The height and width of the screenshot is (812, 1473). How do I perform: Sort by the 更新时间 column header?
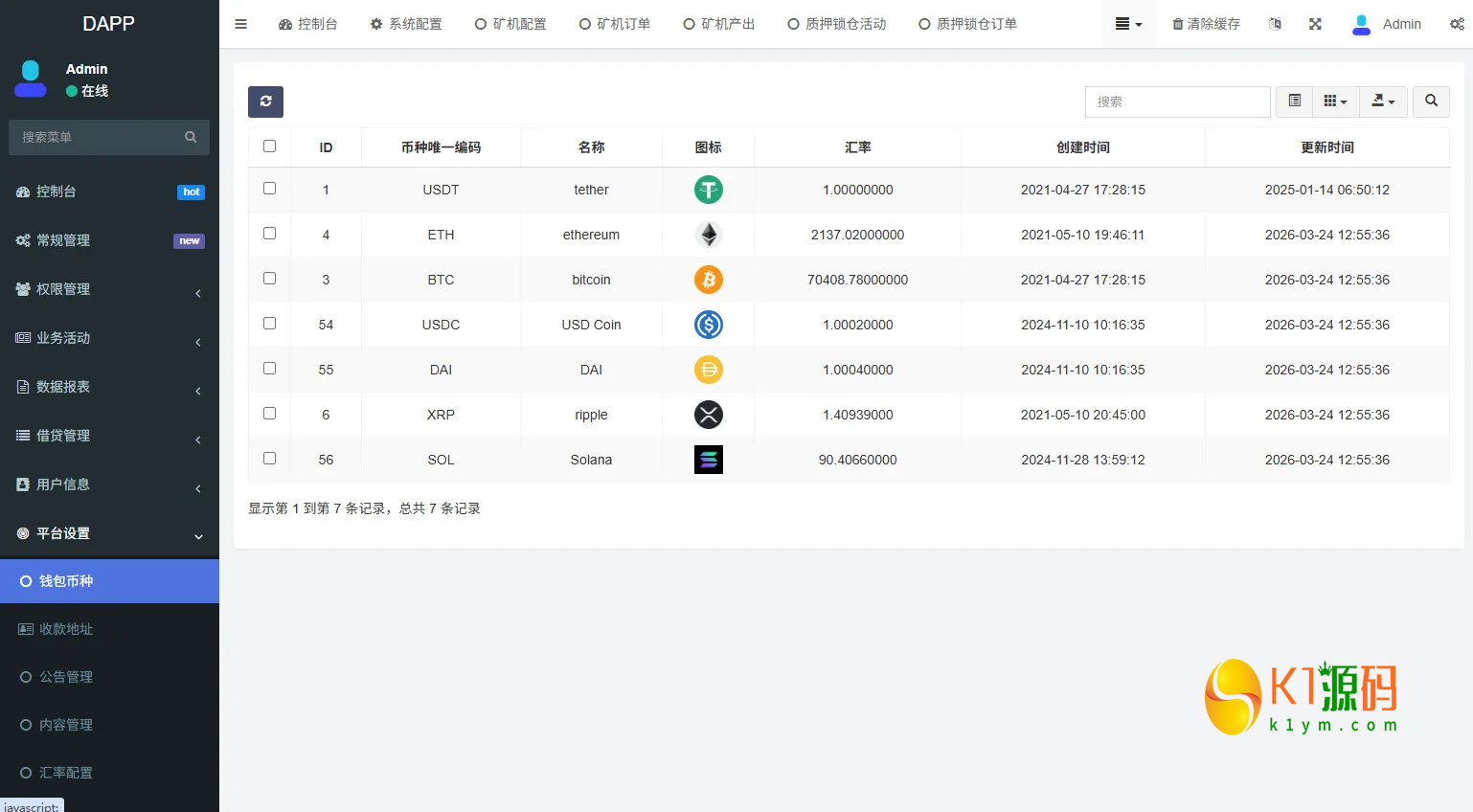tap(1327, 147)
